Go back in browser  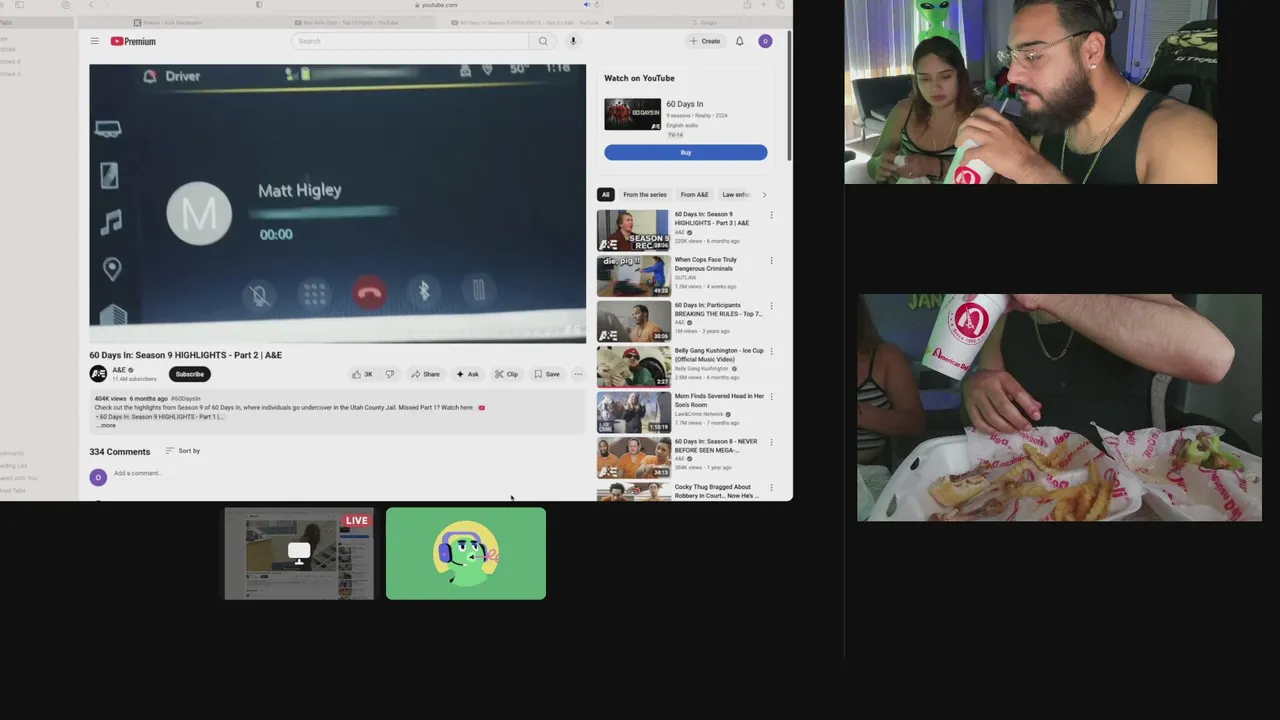pyautogui.click(x=91, y=5)
